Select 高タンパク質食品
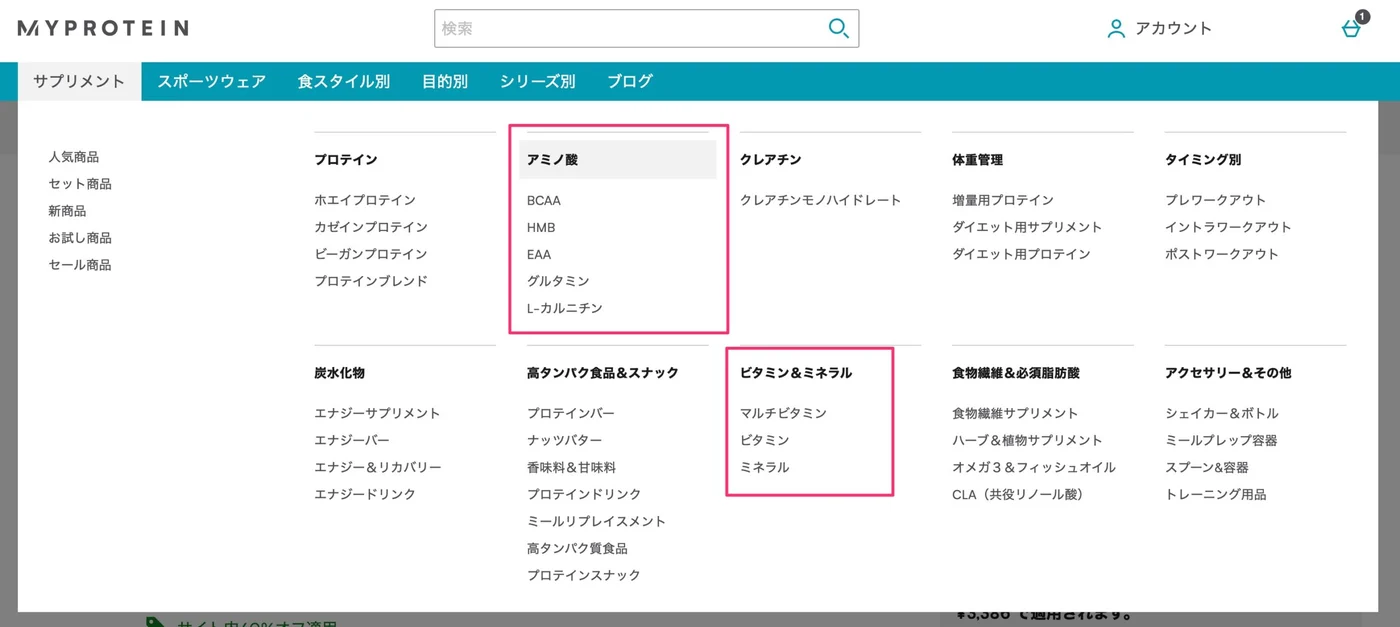The height and width of the screenshot is (627, 1400). pos(577,548)
